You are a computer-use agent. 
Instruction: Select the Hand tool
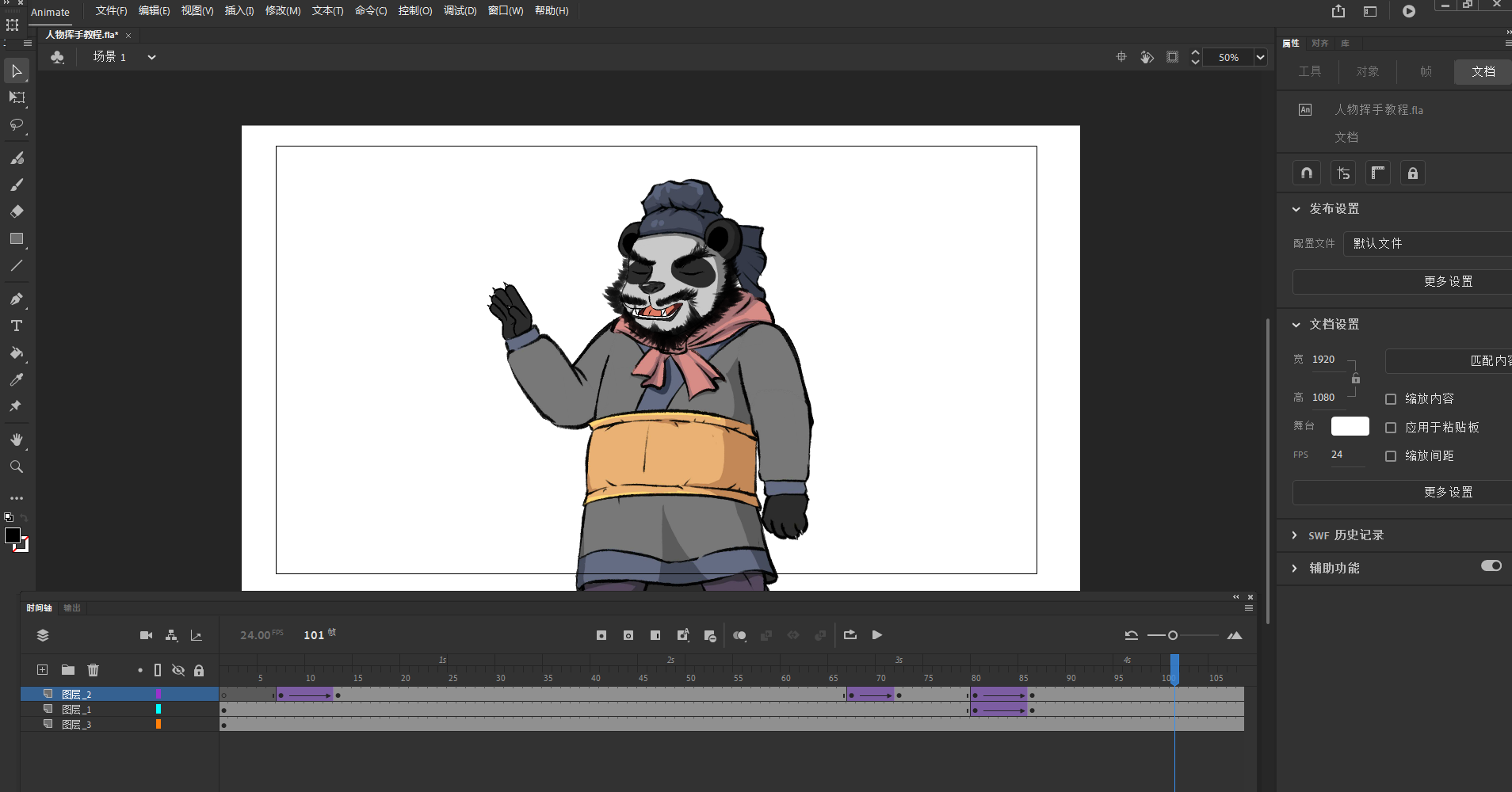click(x=17, y=440)
